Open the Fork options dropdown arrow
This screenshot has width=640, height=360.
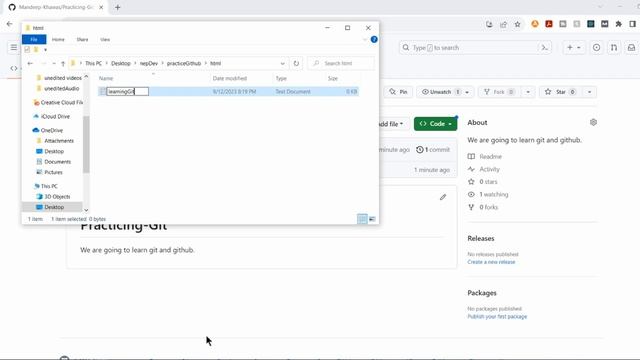pos(528,92)
